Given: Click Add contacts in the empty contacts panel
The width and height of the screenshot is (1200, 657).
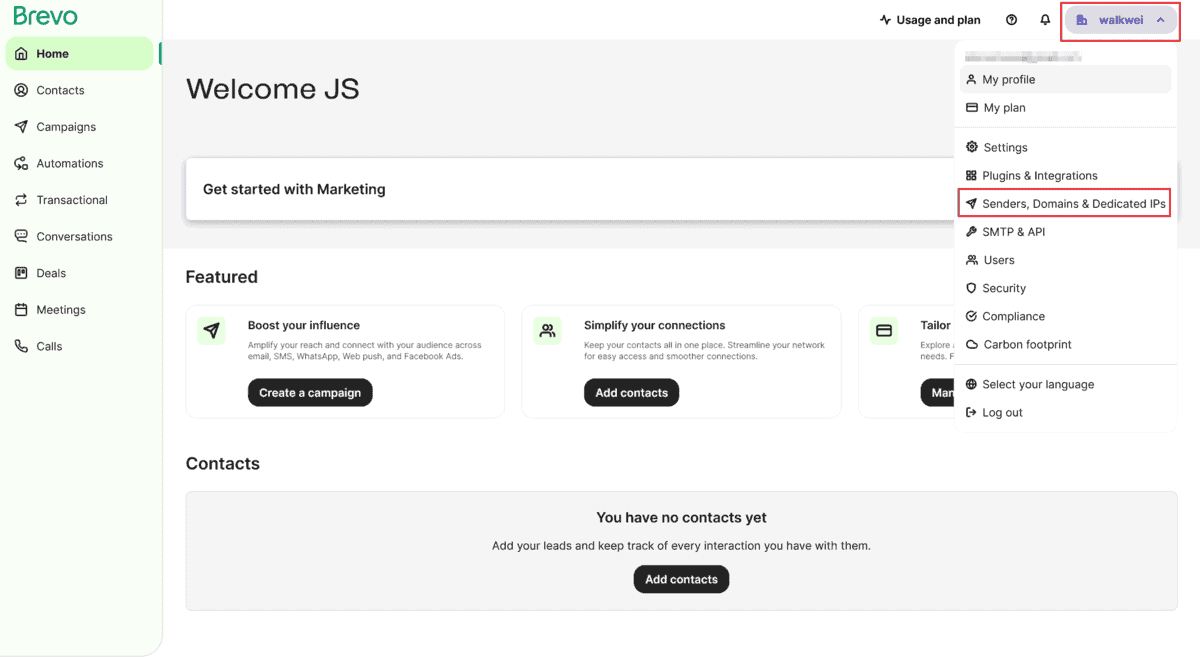Looking at the screenshot, I should (681, 579).
